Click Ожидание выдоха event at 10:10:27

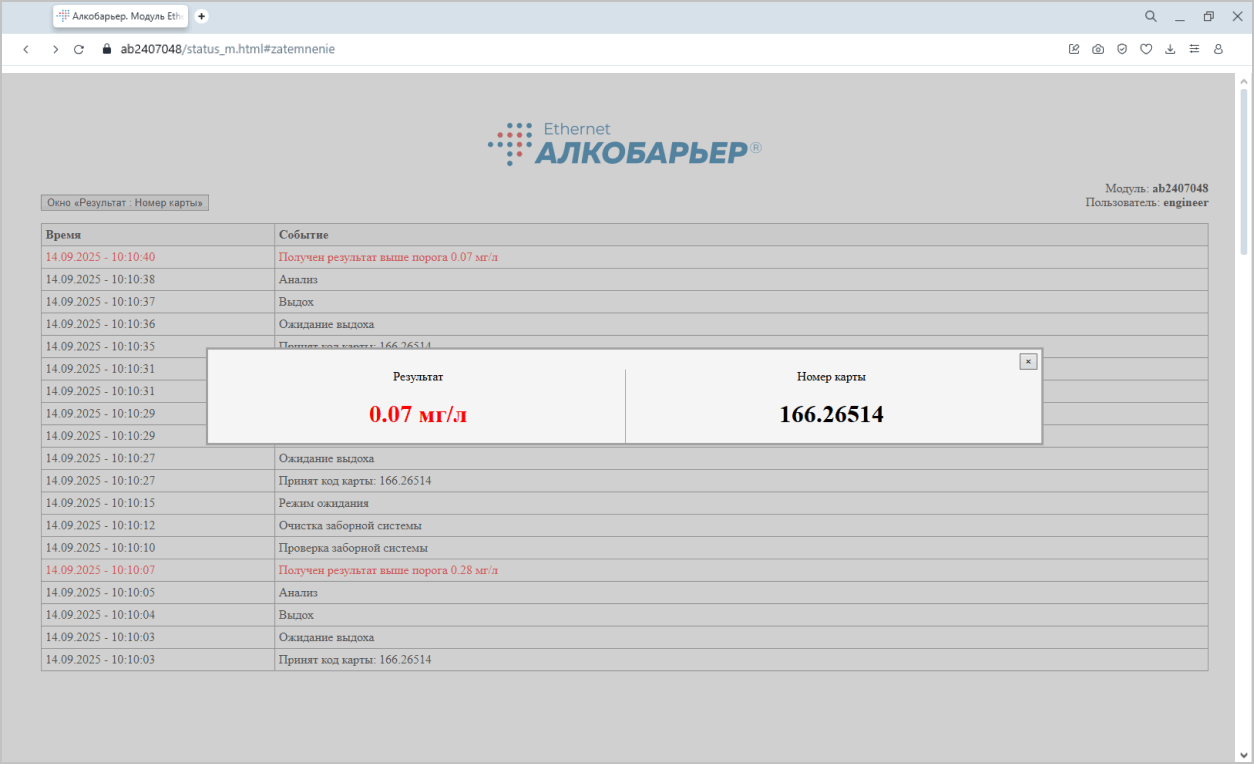[326, 458]
